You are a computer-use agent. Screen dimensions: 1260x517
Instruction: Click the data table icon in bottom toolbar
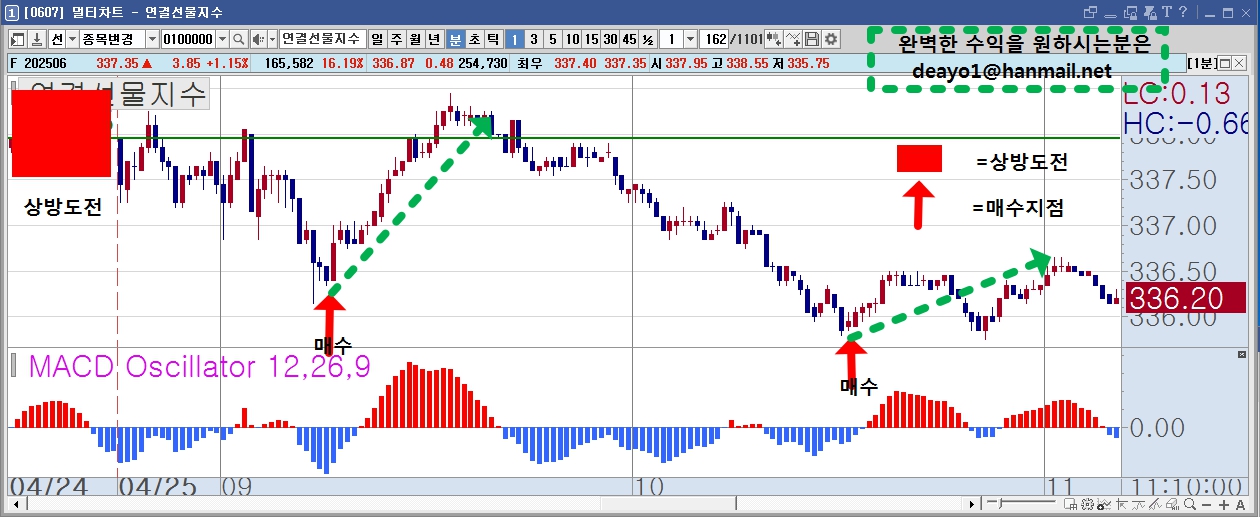click(1070, 504)
